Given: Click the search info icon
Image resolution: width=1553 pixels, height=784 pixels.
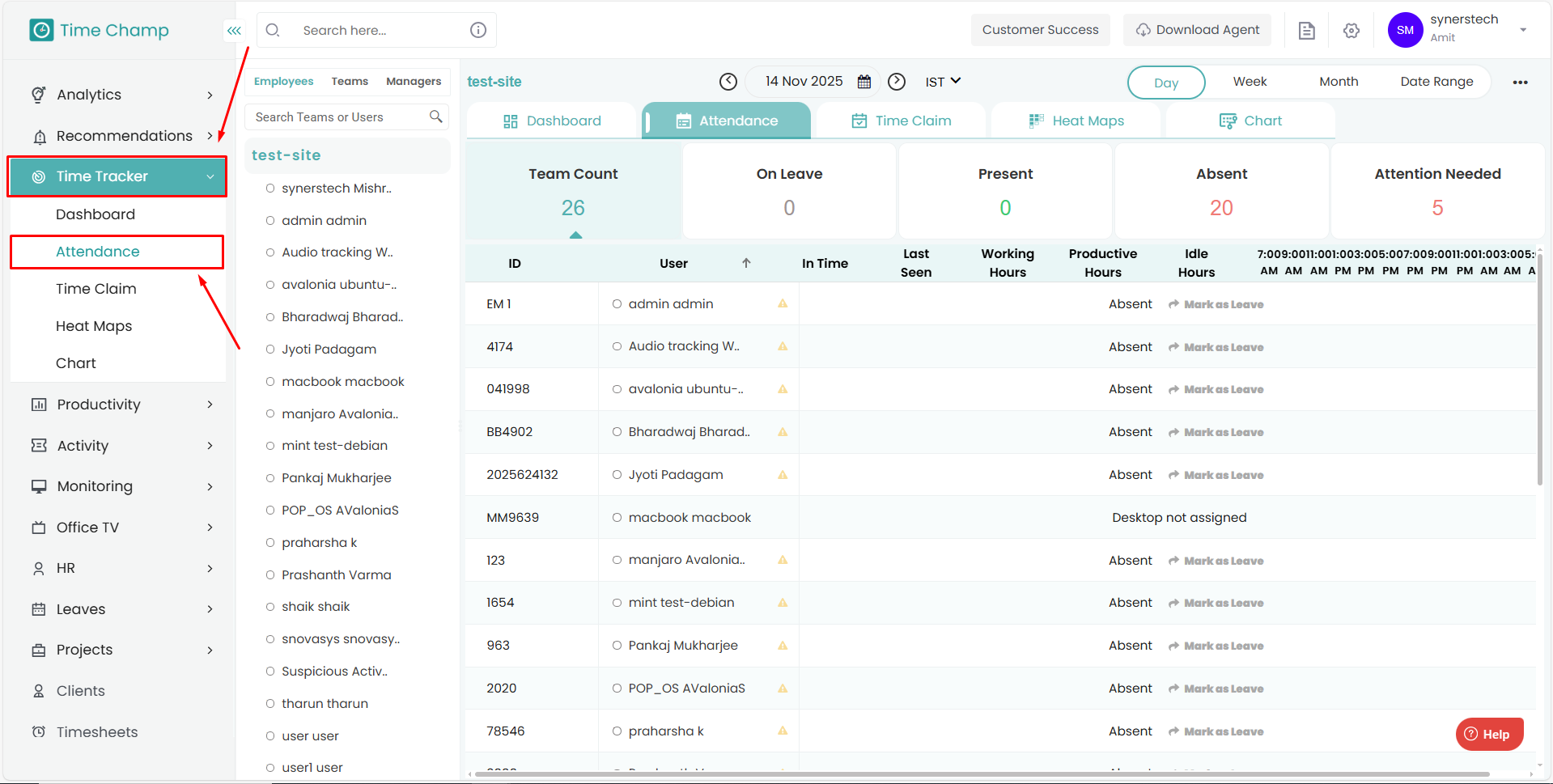Looking at the screenshot, I should click(478, 30).
